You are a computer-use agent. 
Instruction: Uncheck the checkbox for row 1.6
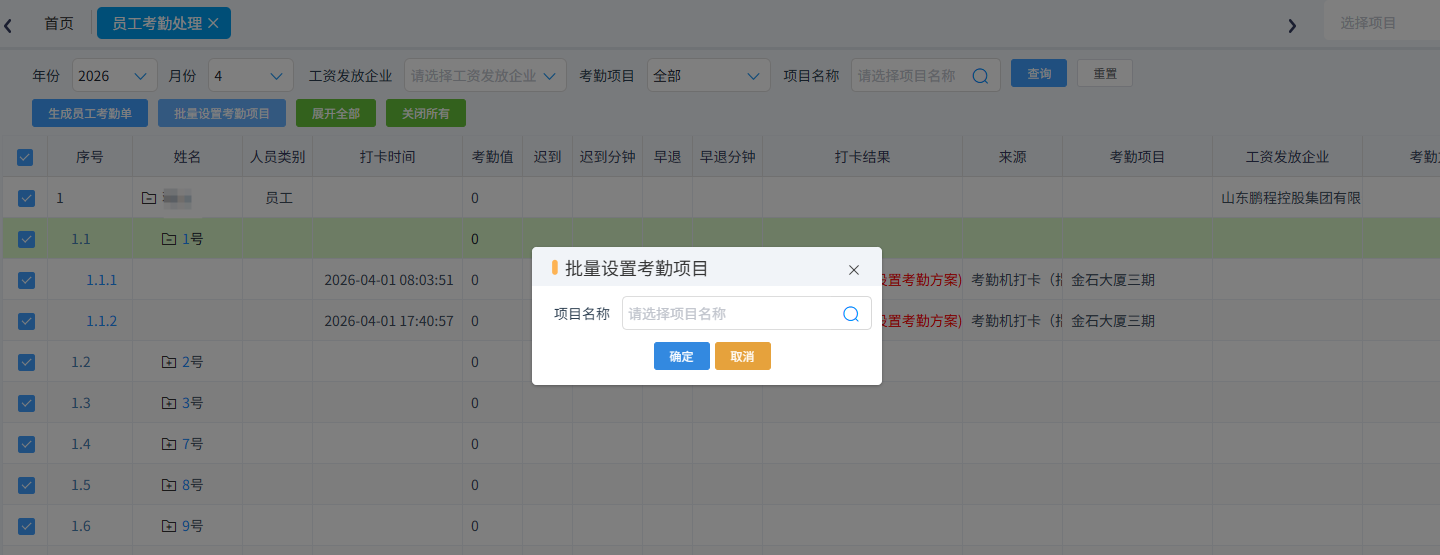pyautogui.click(x=26, y=526)
